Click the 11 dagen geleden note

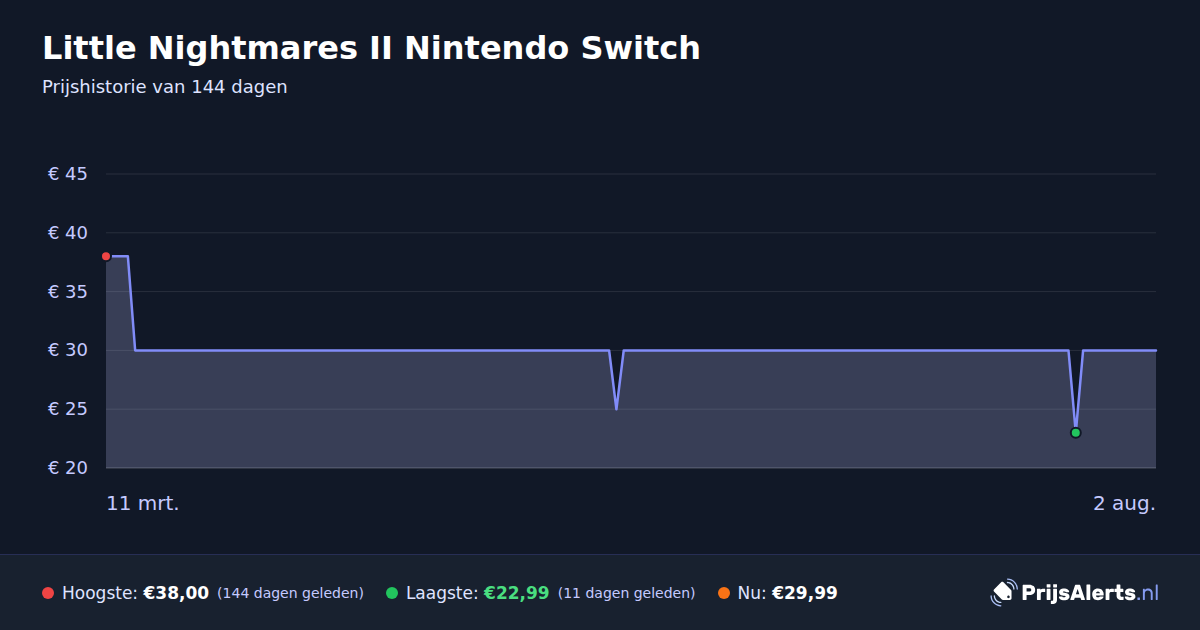[x=626, y=593]
